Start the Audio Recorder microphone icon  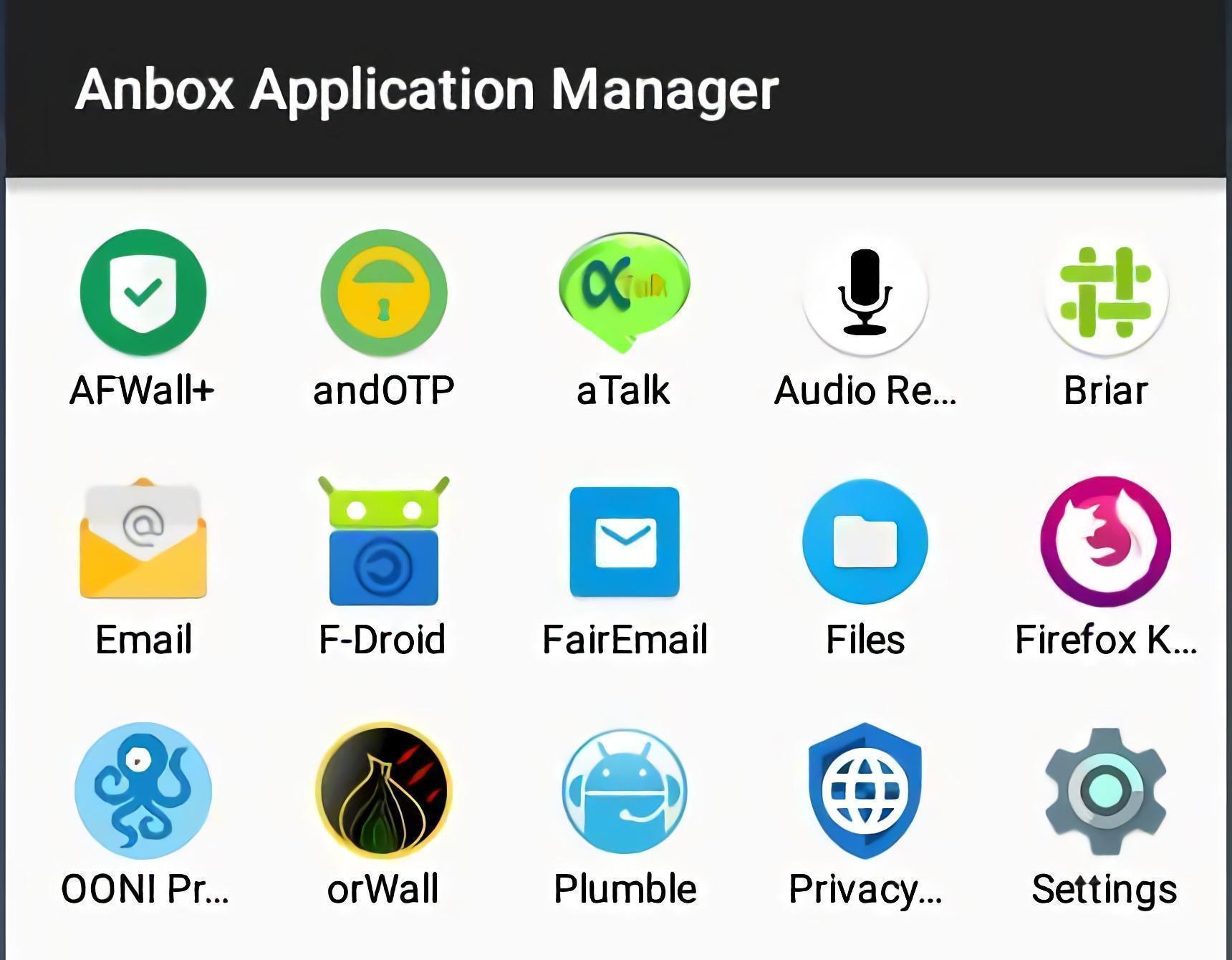tap(865, 292)
